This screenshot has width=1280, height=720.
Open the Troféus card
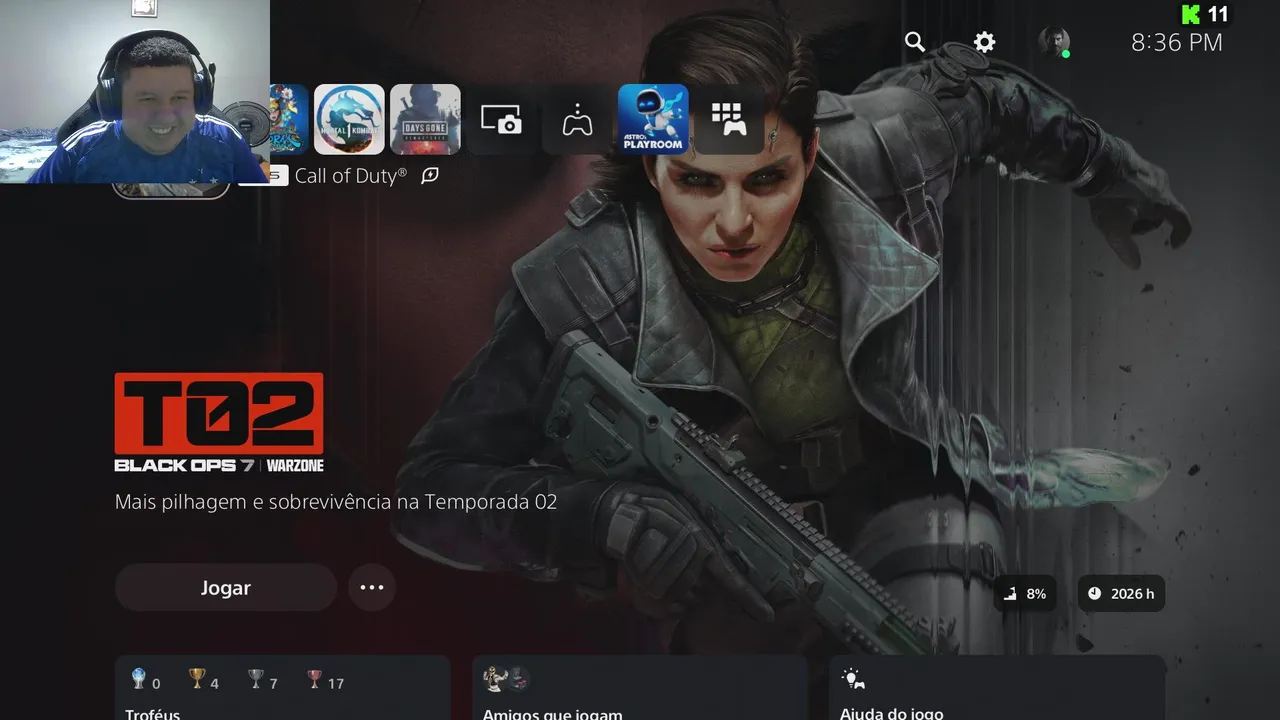282,688
